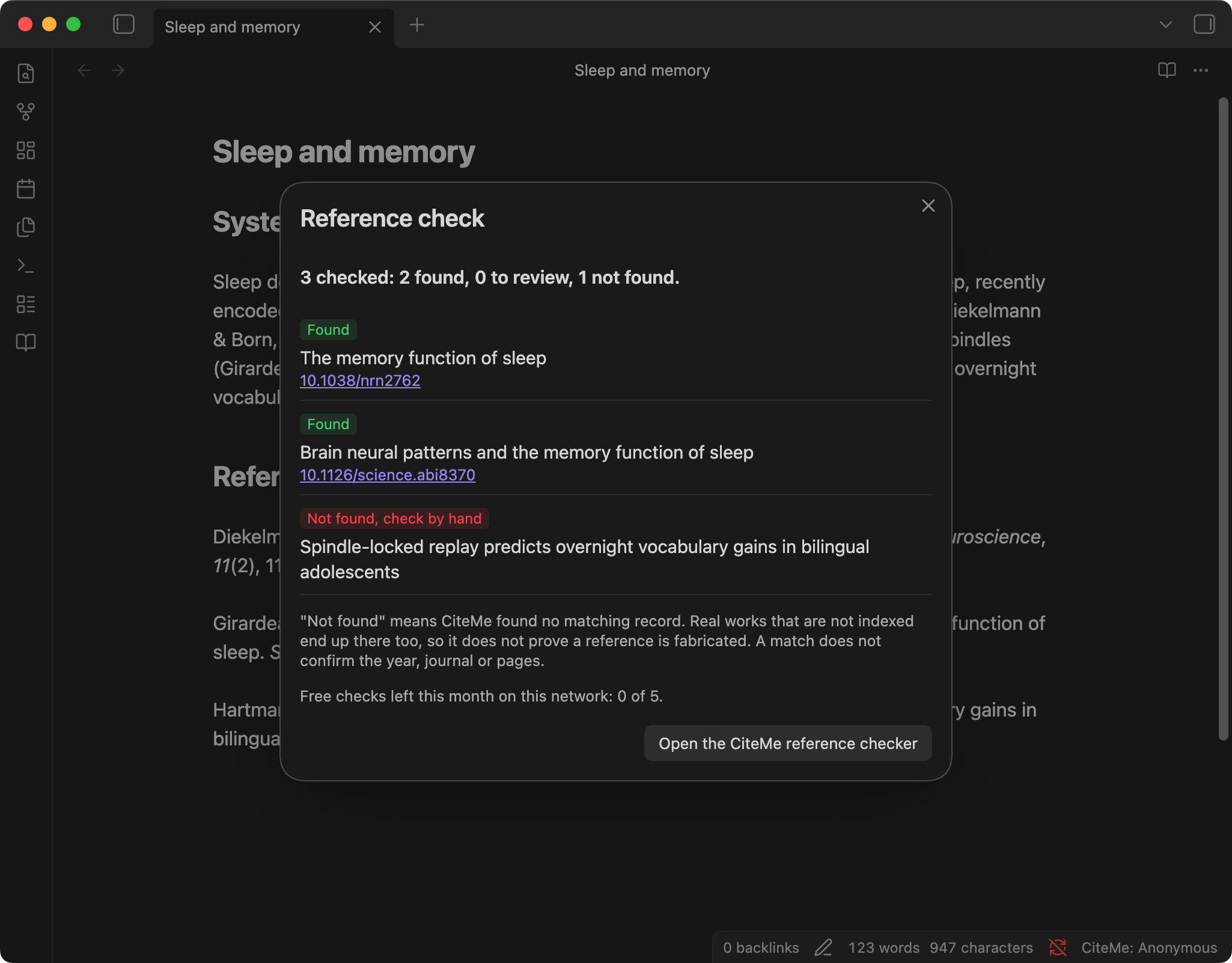Click the Free checks left this month text

click(481, 696)
